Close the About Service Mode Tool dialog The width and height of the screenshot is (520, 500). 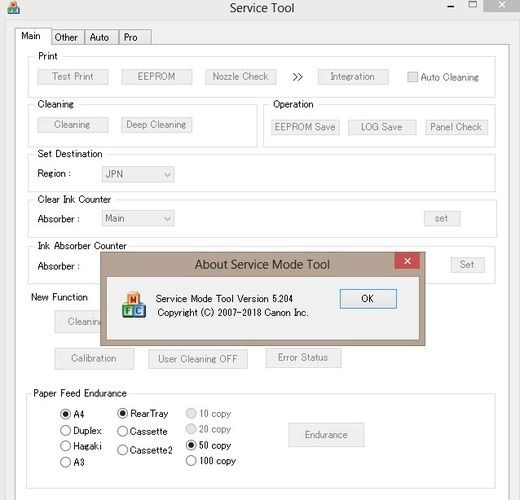(x=407, y=261)
